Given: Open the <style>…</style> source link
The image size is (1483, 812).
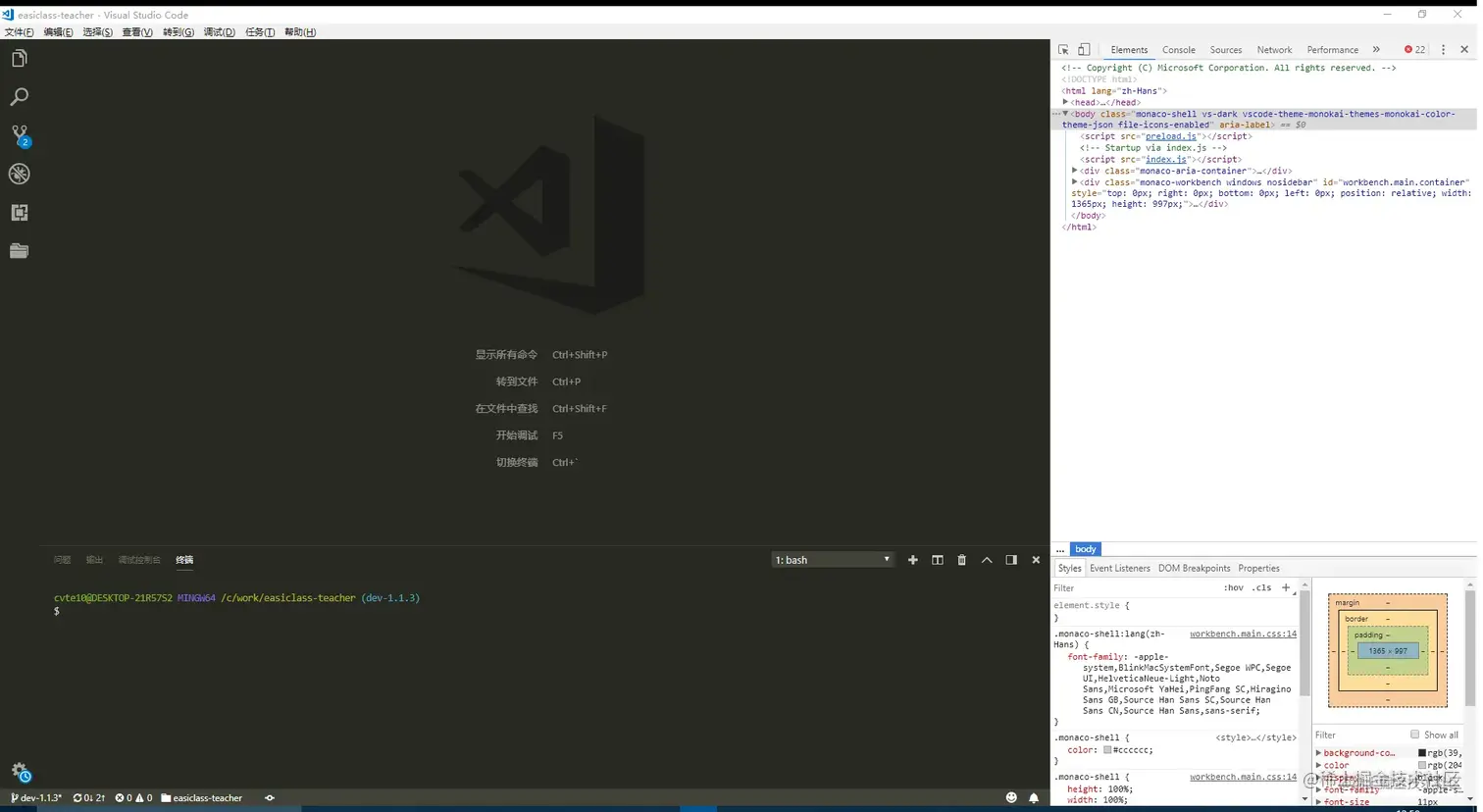Looking at the screenshot, I should pos(1255,737).
